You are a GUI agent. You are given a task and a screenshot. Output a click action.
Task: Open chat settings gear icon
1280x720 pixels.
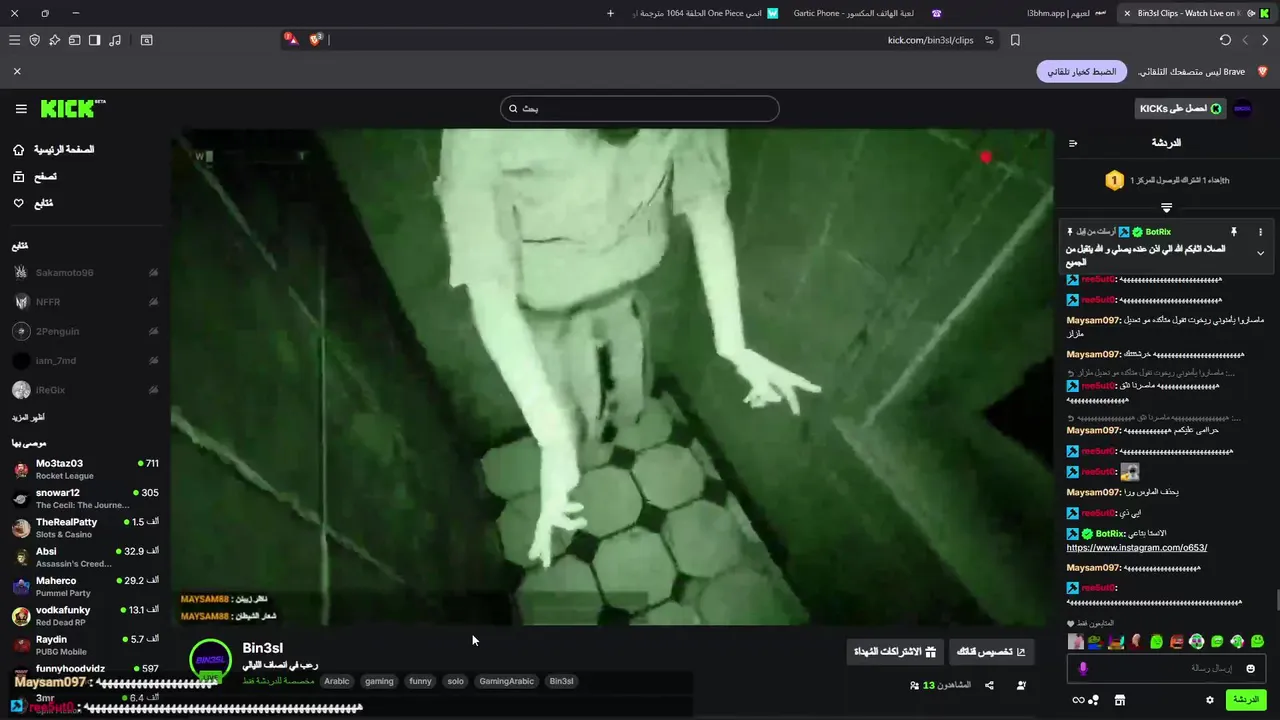pyautogui.click(x=1210, y=700)
